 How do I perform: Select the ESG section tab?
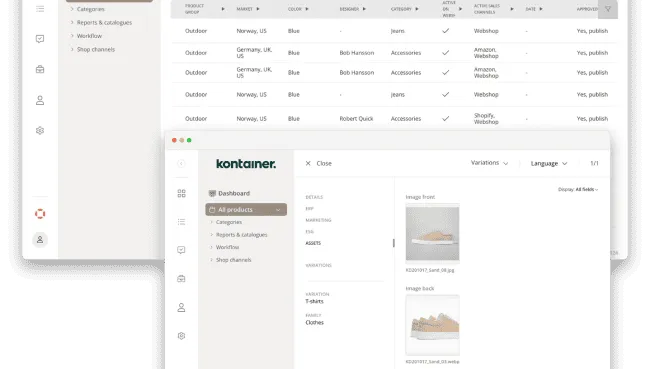(x=310, y=232)
